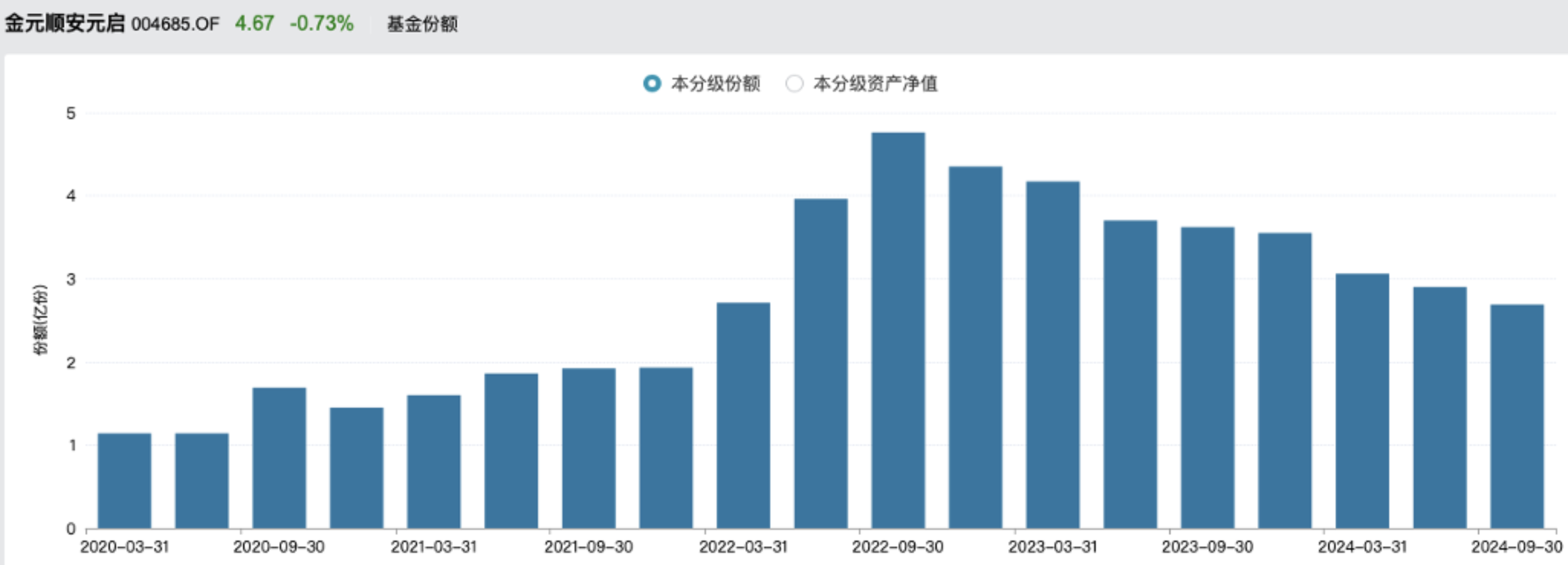Click the x-axis label 2023-03-31
Viewport: 1568px width, 565px height.
pyautogui.click(x=1053, y=547)
